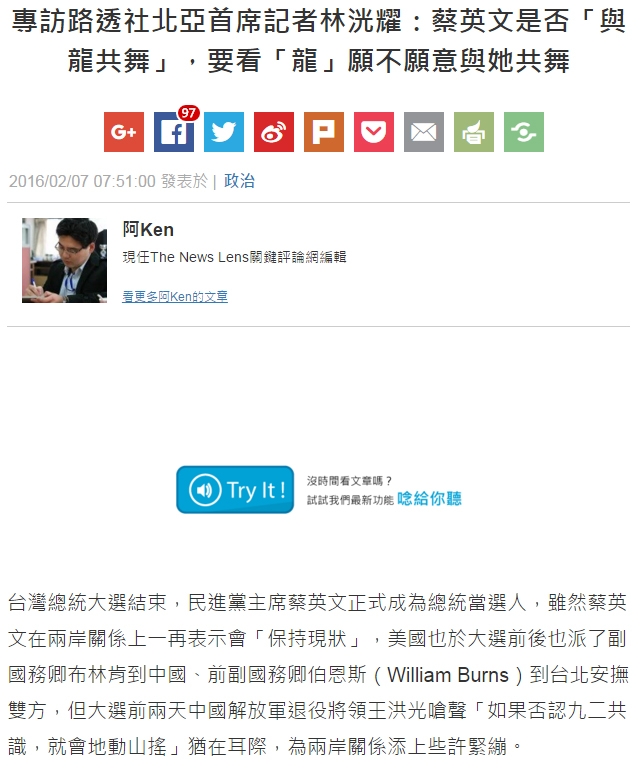Open the 政治 category link
Viewport: 640px width, 774px height.
tap(239, 181)
